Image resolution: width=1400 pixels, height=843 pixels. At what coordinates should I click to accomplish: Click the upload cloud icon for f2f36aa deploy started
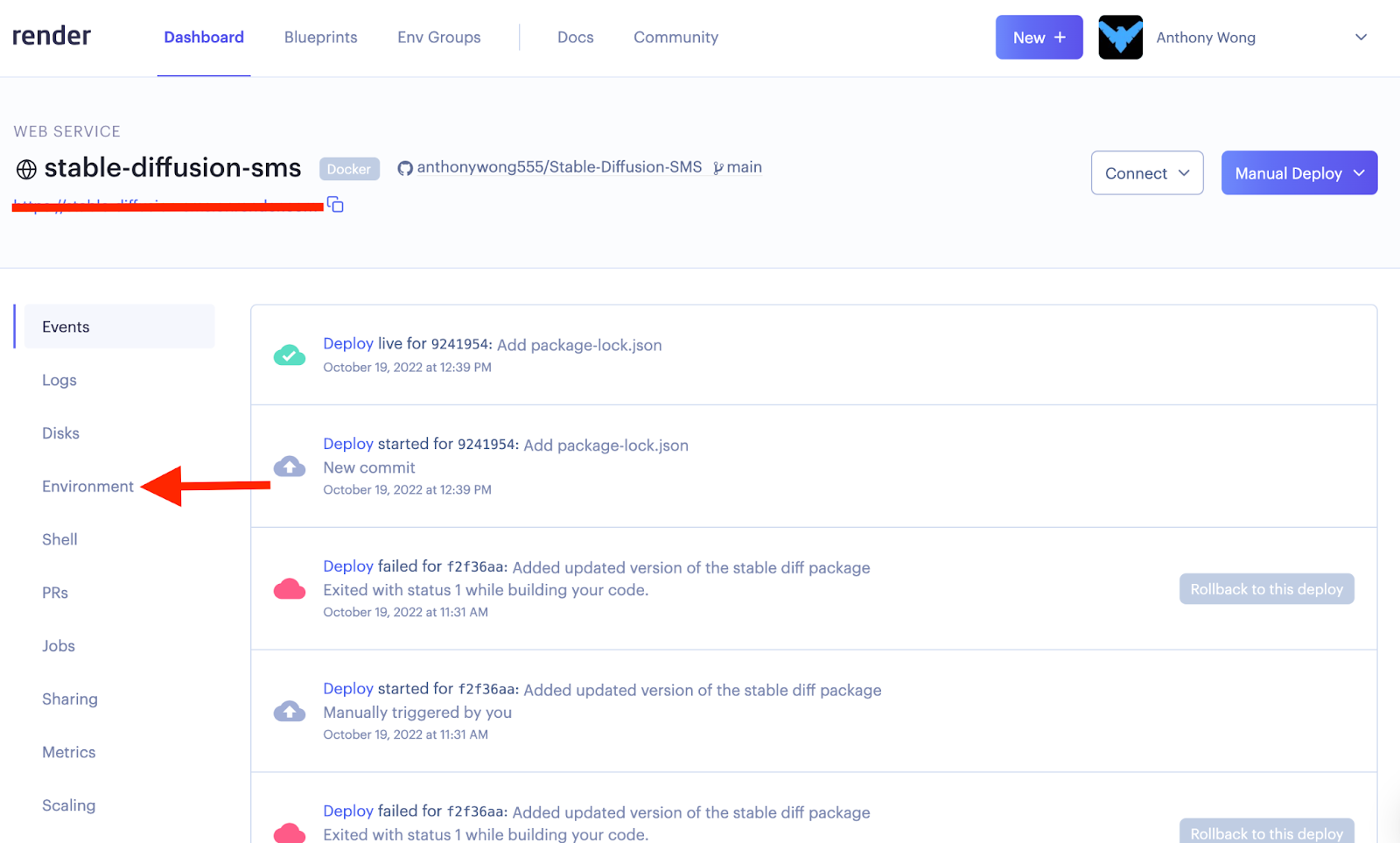pos(290,711)
